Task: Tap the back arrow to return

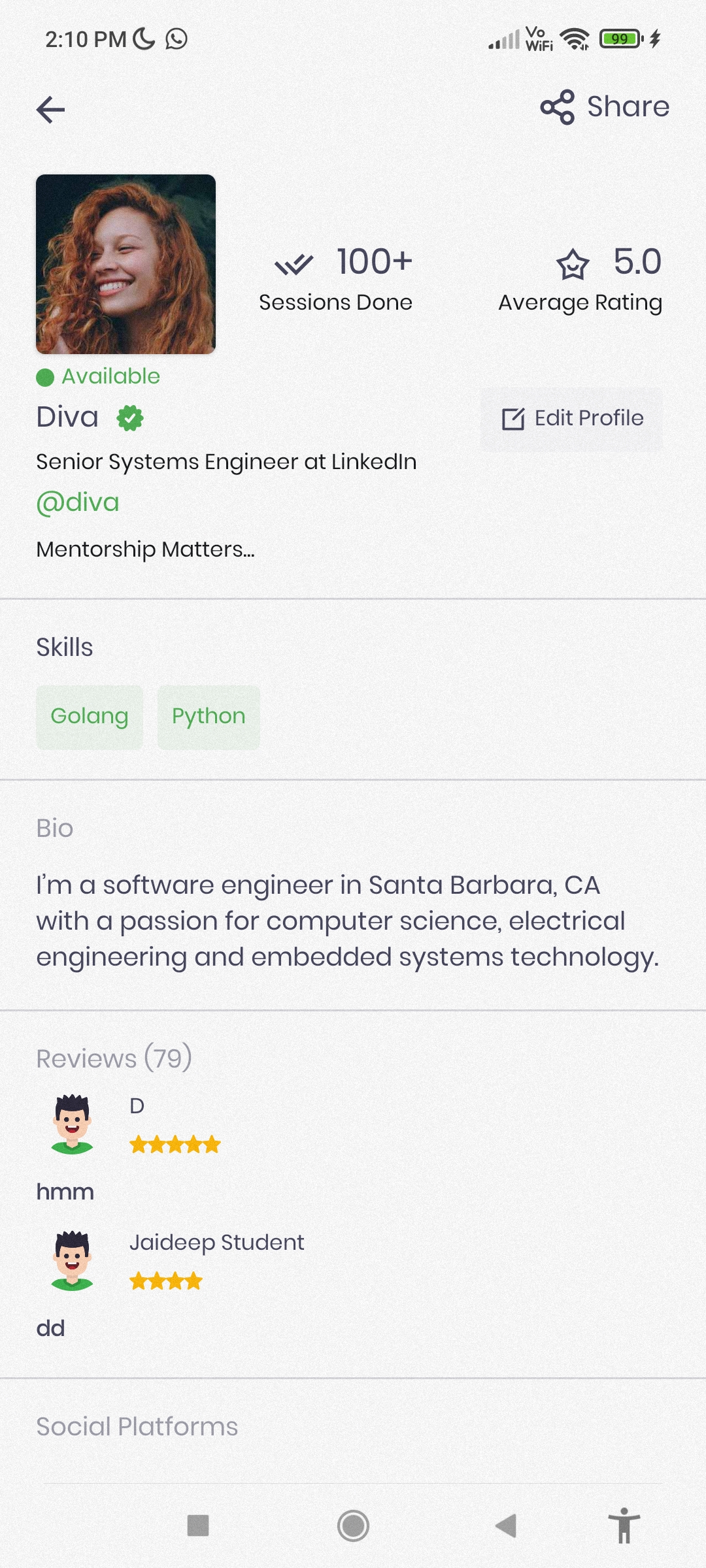Action: [x=50, y=109]
